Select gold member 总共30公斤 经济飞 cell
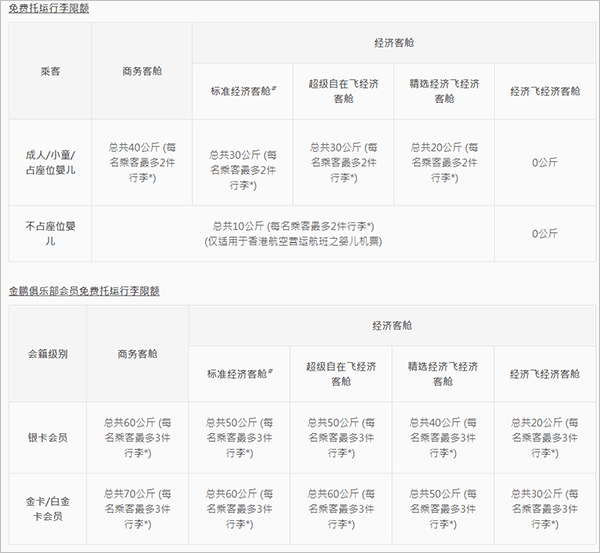 coord(544,508)
